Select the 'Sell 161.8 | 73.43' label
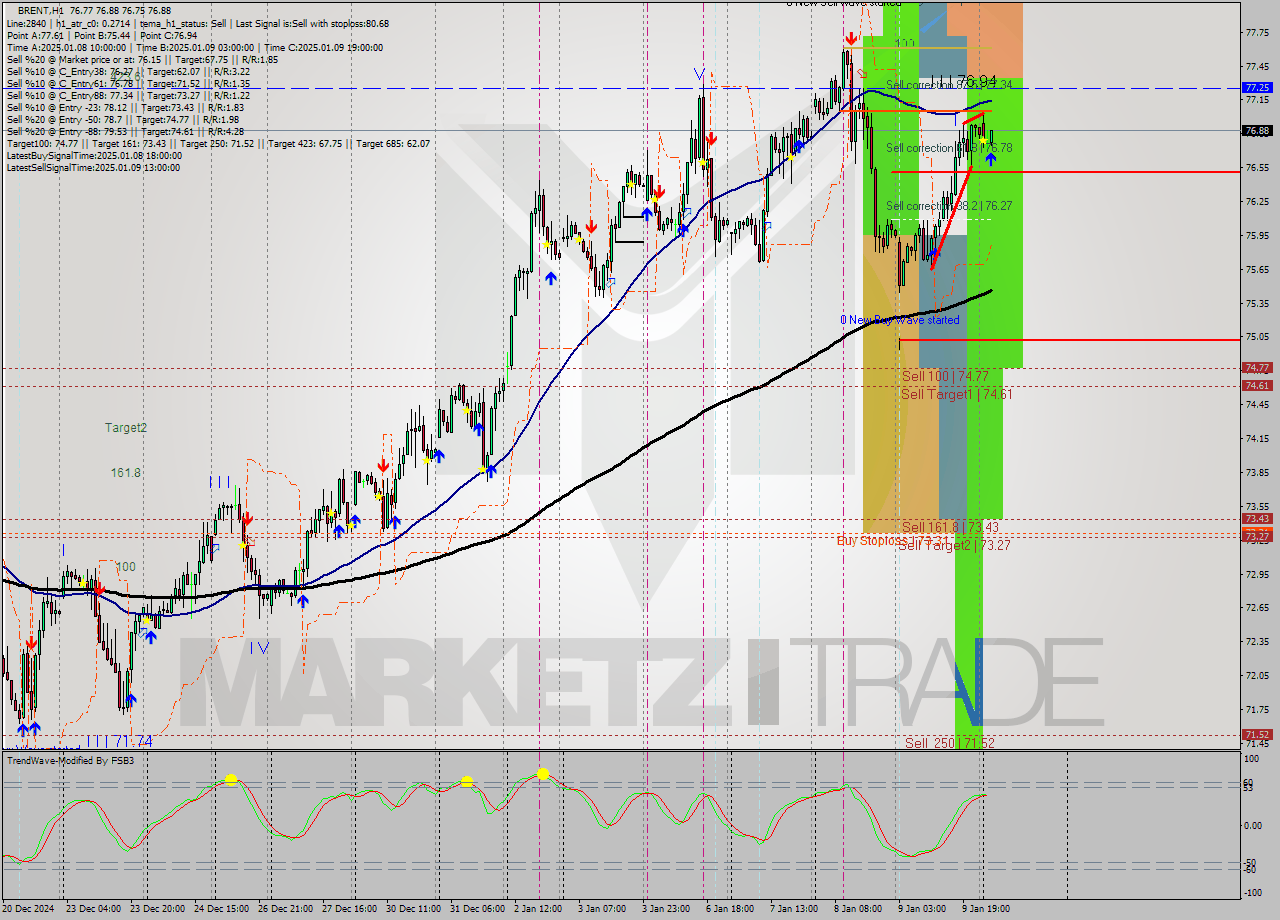 (950, 527)
